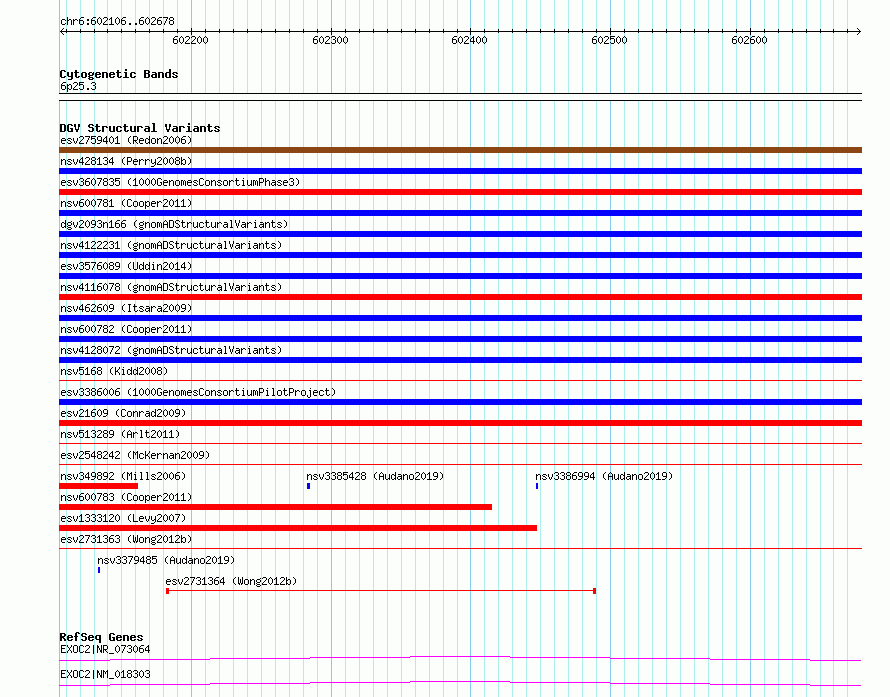Open nsv600781 (Cooper2011) variant label
The height and width of the screenshot is (697, 890).
coord(126,203)
